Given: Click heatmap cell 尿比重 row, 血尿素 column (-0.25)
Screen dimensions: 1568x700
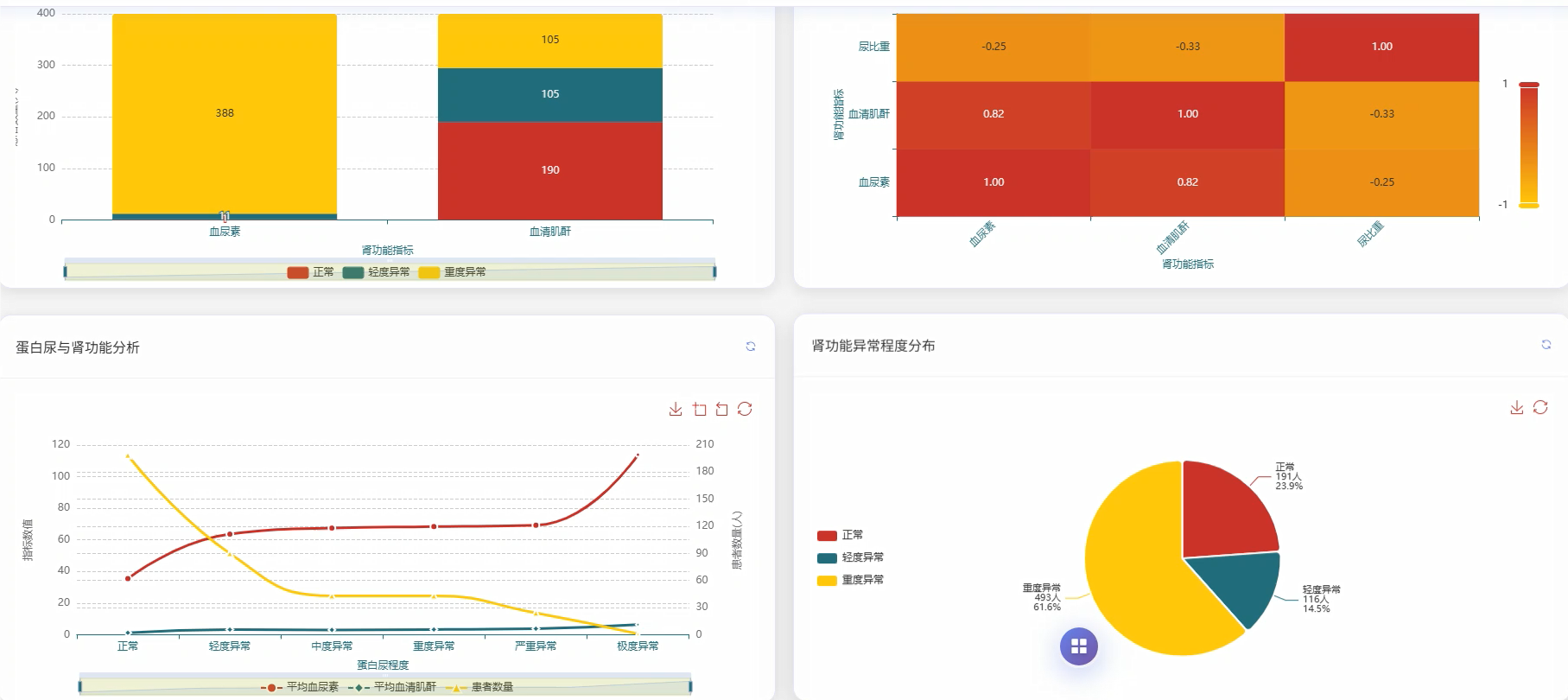Looking at the screenshot, I should 993,47.
